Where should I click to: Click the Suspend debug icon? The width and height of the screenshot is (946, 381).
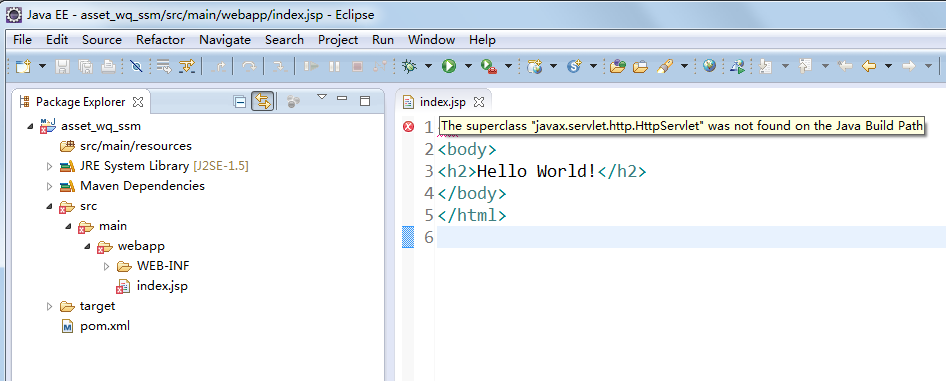coord(334,66)
